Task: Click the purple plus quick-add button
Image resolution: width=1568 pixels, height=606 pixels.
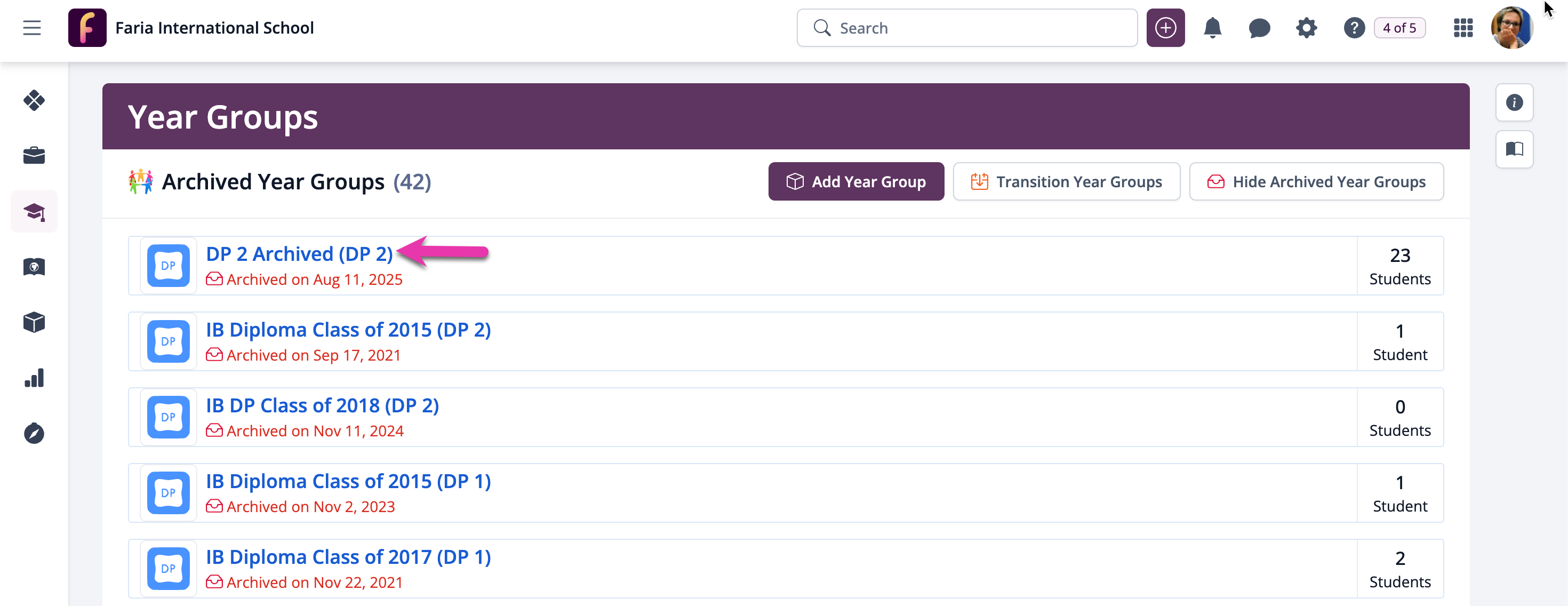Action: click(x=1165, y=28)
